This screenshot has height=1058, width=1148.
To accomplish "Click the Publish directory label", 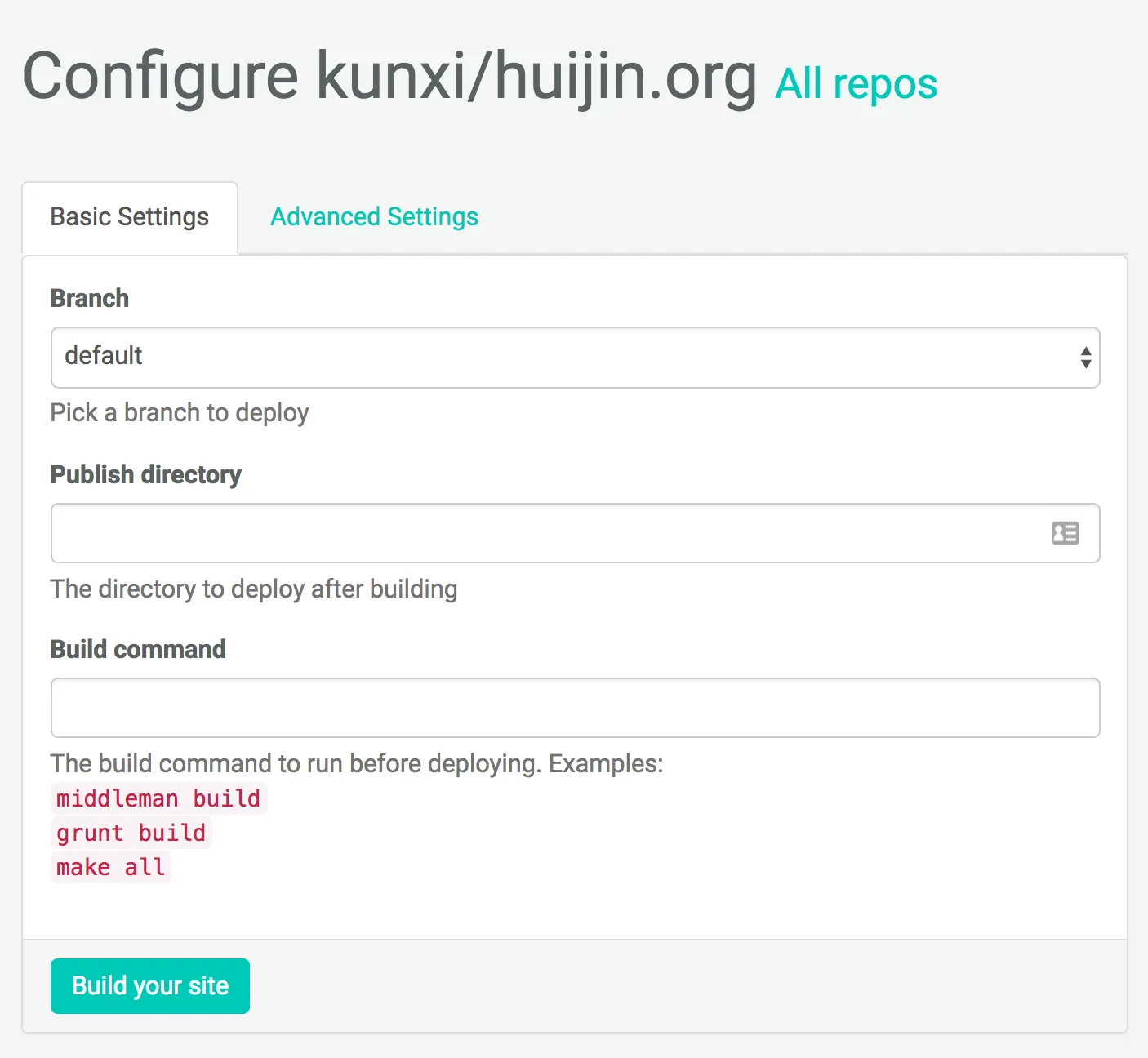I will 146,474.
